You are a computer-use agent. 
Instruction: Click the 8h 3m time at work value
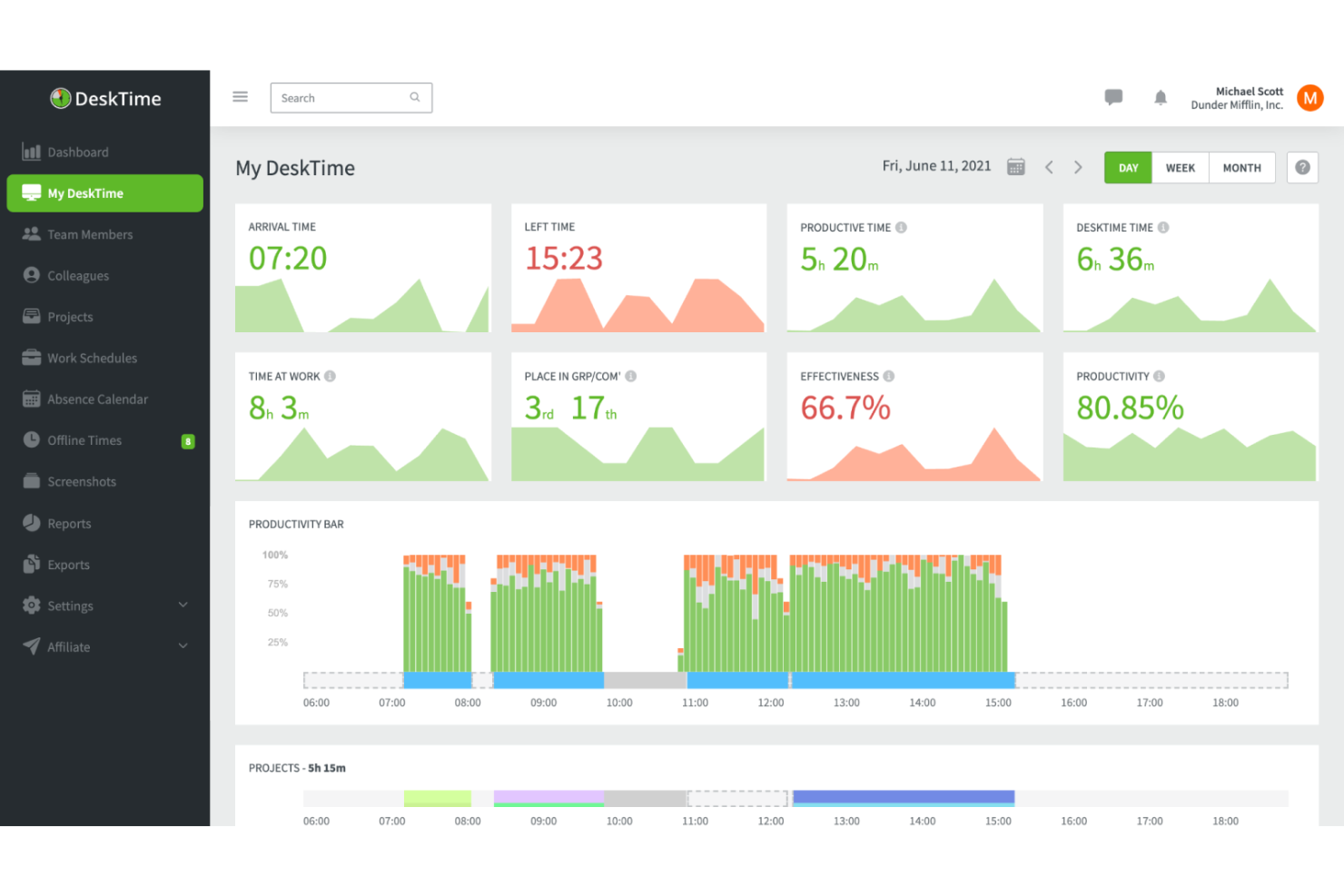(x=279, y=409)
